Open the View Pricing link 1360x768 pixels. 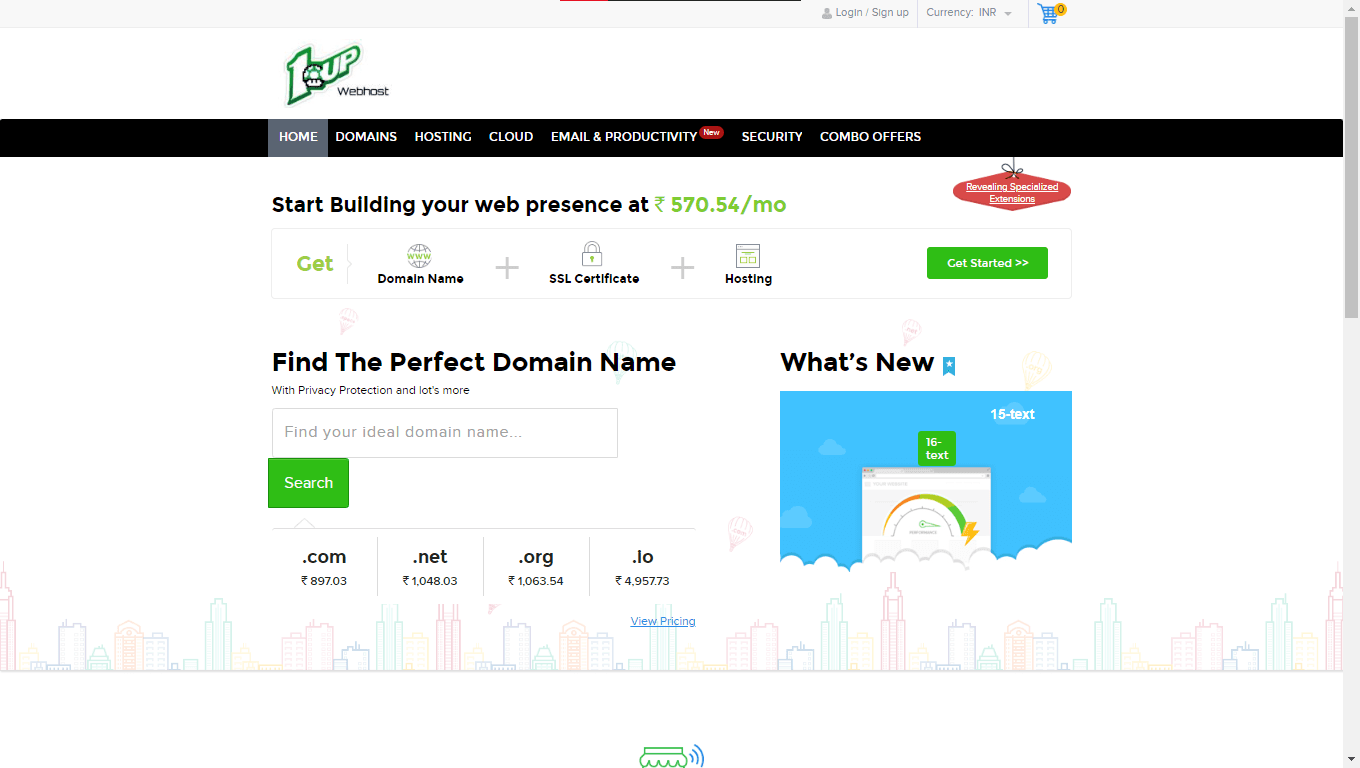coord(662,620)
